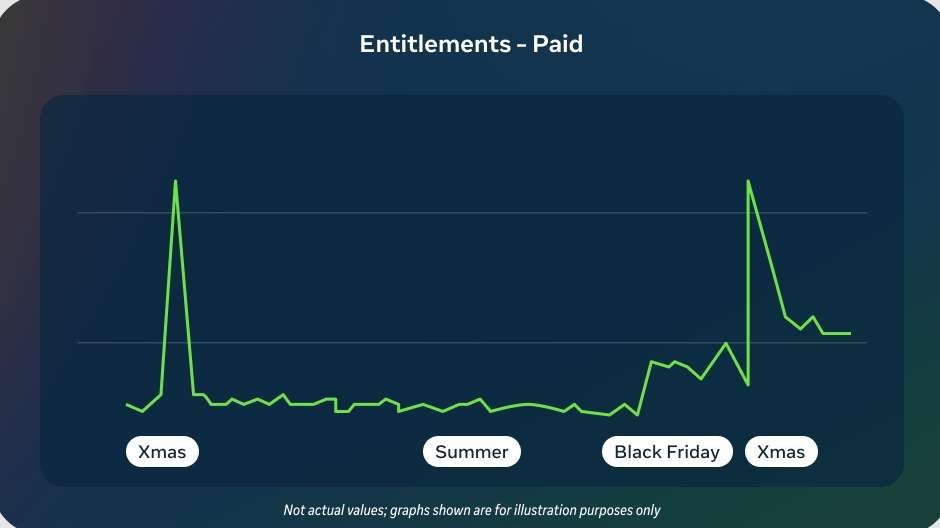Click the rightmost end of the green line
This screenshot has height=528, width=940.
850,333
